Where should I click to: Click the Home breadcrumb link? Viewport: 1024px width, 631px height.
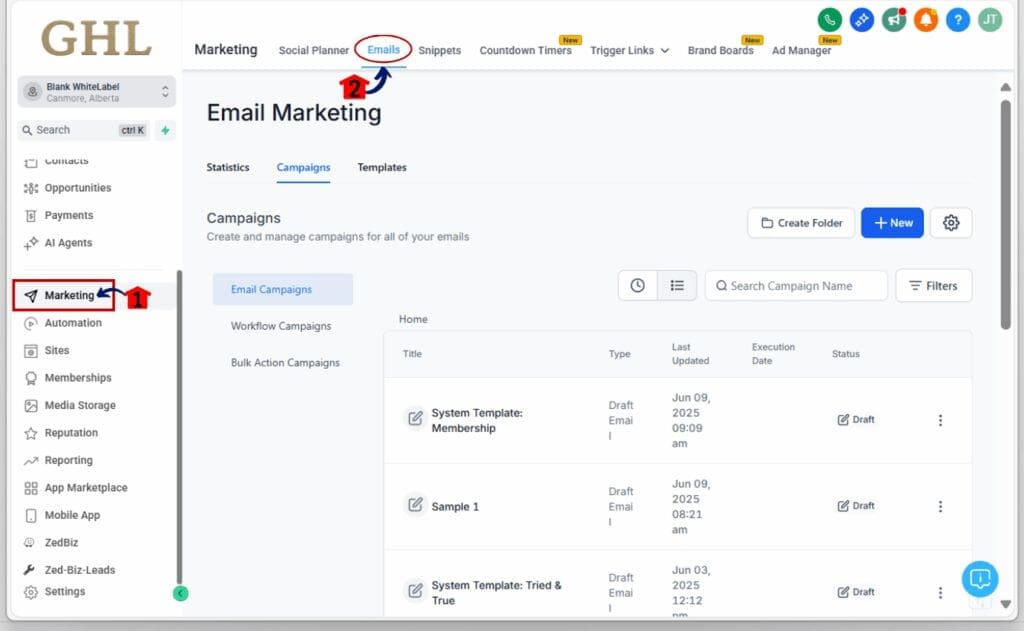[x=413, y=319]
